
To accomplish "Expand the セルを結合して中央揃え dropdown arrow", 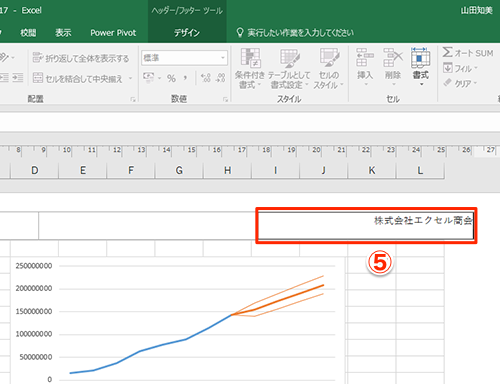I will coord(130,79).
